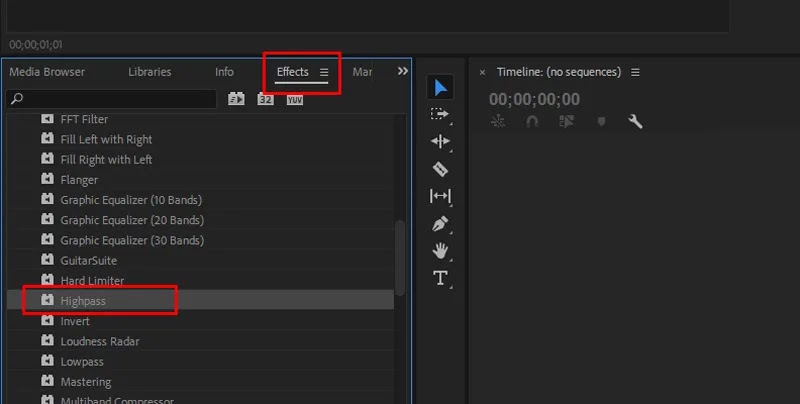Add a marker in the Timeline
Viewport: 800px width, 404px height.
(x=602, y=122)
